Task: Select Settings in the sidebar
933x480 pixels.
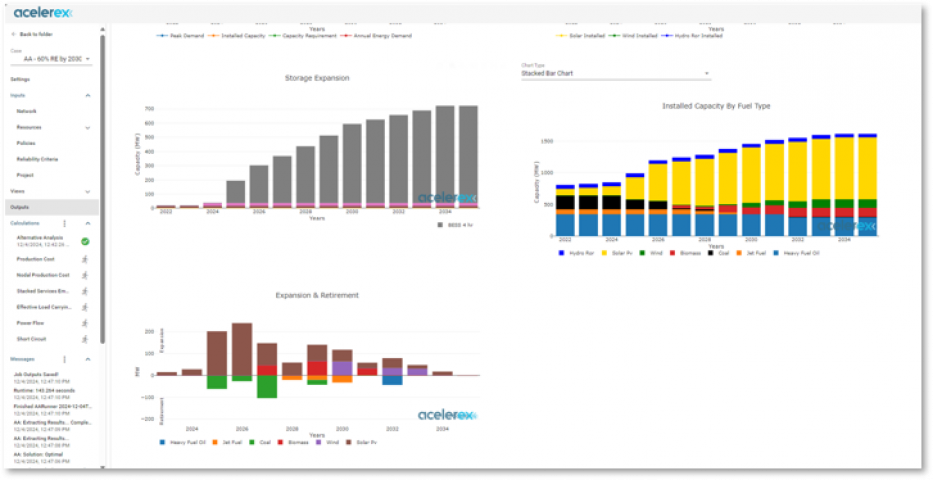Action: tap(21, 78)
